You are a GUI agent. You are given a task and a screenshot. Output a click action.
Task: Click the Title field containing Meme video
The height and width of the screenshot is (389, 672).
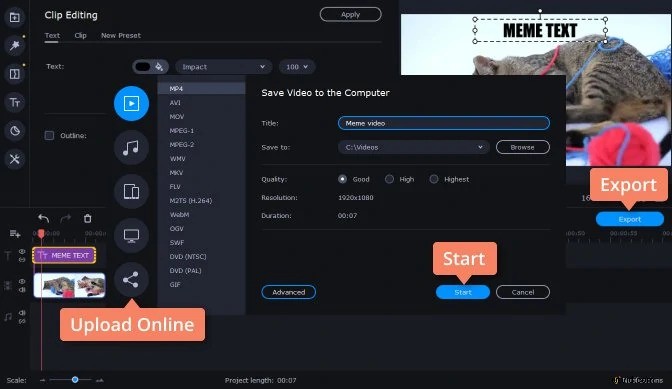click(444, 123)
